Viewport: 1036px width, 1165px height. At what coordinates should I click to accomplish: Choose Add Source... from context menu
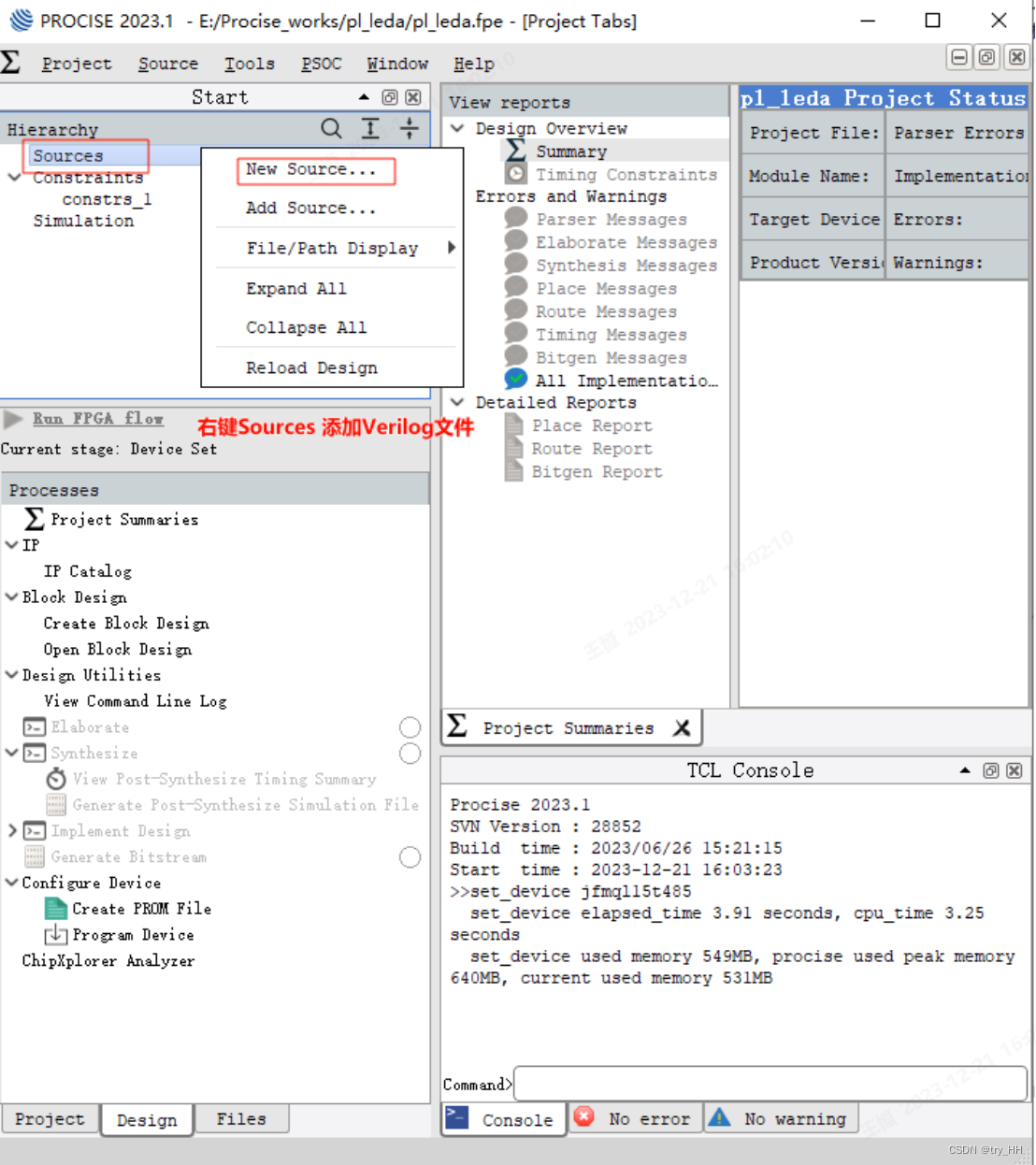[311, 208]
